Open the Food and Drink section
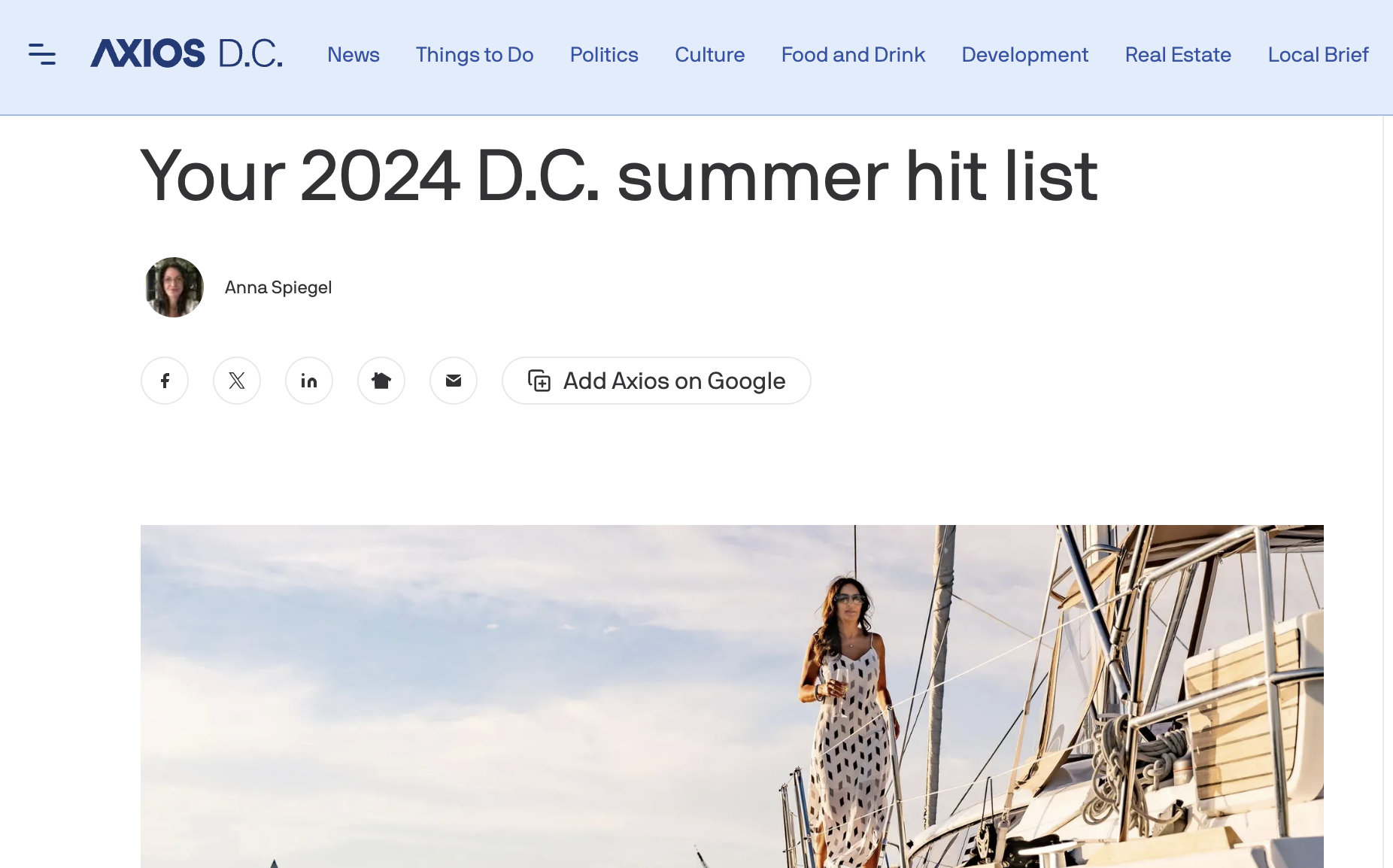Screen dimensions: 1393x868 853,55
